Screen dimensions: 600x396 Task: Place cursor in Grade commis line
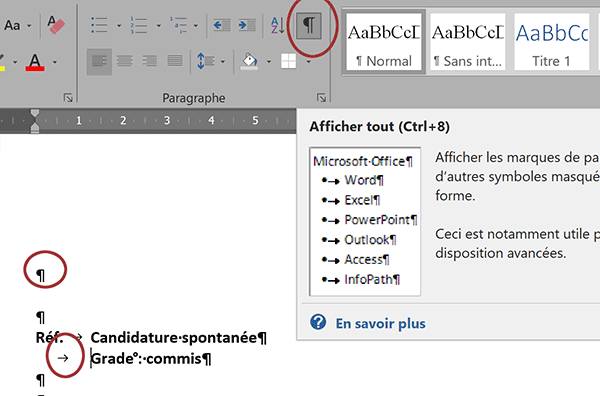147,359
